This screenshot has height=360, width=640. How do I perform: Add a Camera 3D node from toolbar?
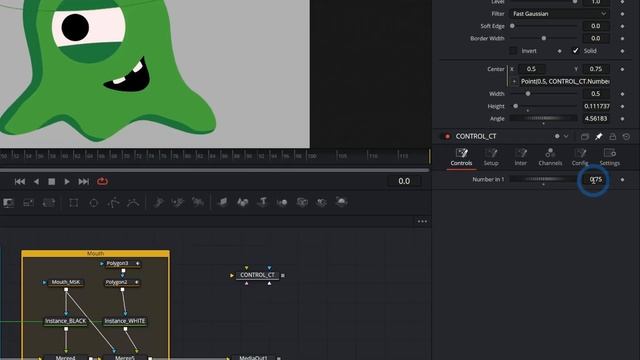click(302, 202)
